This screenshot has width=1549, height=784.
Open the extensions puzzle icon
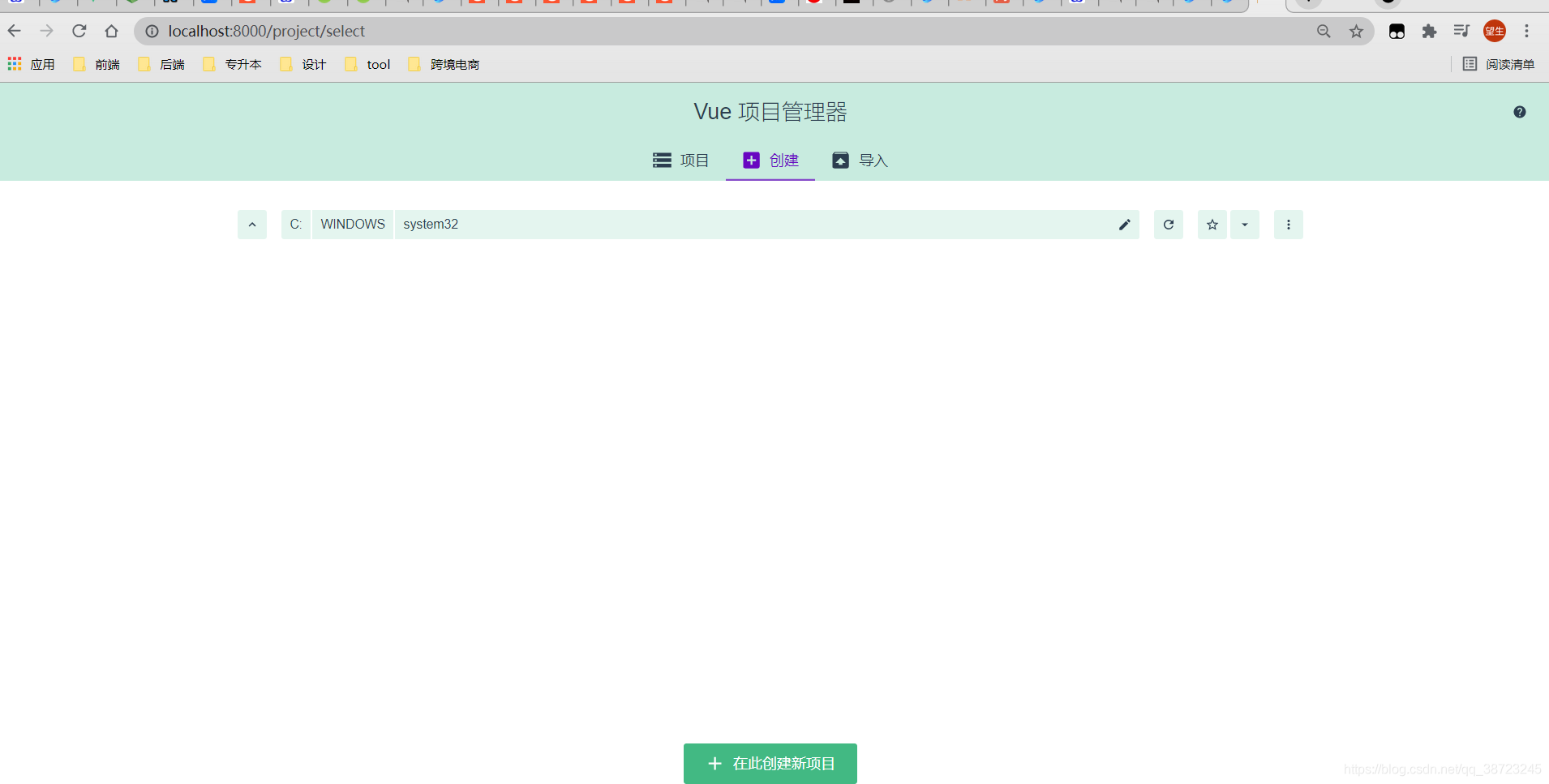coord(1429,31)
